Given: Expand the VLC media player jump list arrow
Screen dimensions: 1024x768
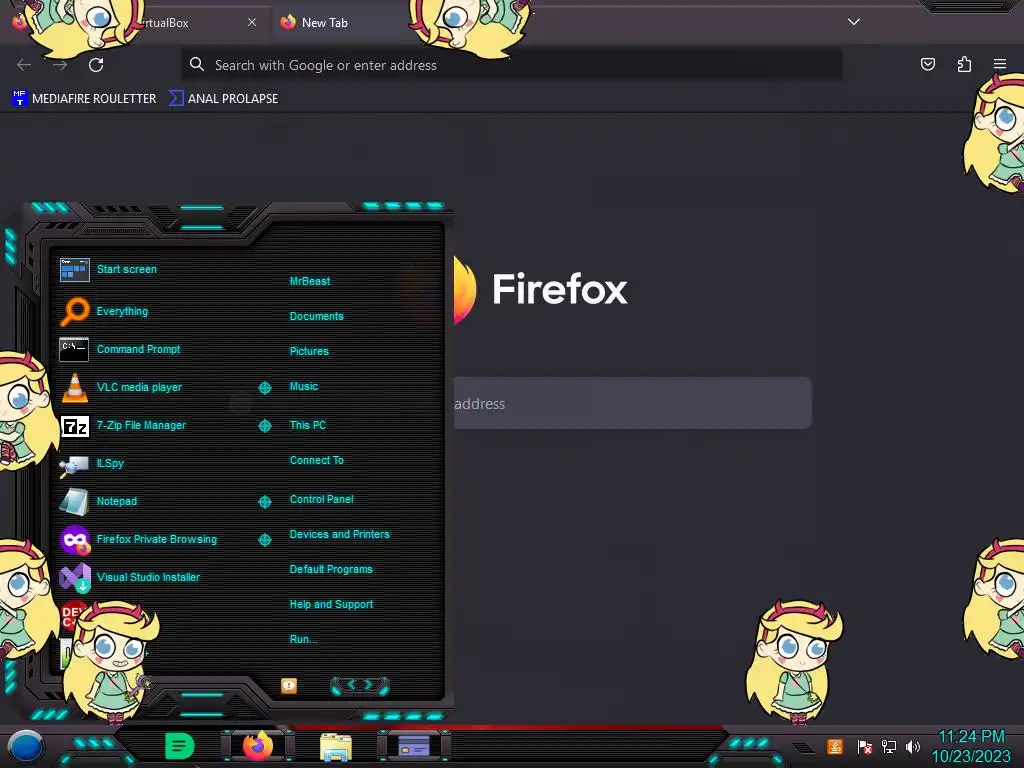Looking at the screenshot, I should coord(264,388).
